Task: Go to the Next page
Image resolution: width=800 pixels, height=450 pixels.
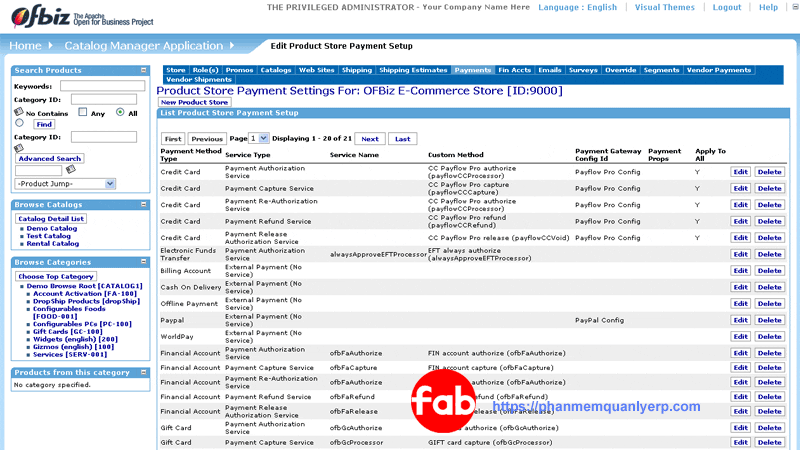Action: [x=370, y=139]
